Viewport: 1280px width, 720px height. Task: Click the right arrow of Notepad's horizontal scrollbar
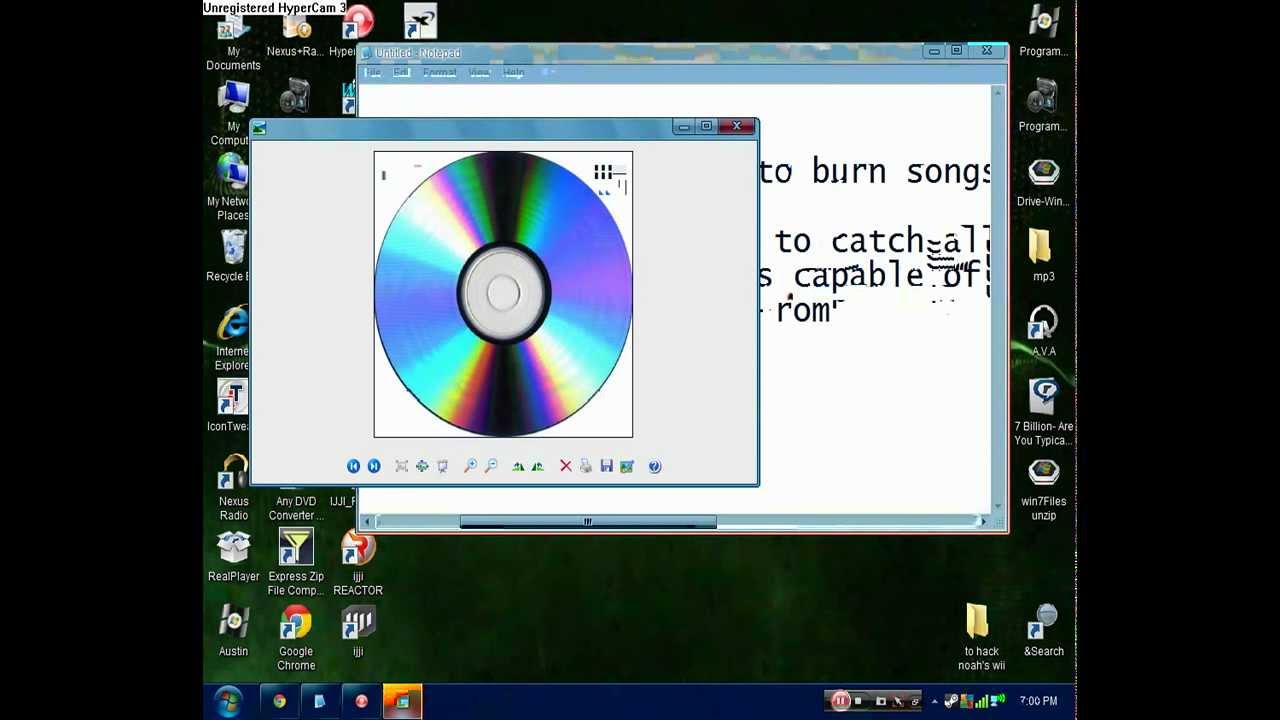tap(983, 521)
